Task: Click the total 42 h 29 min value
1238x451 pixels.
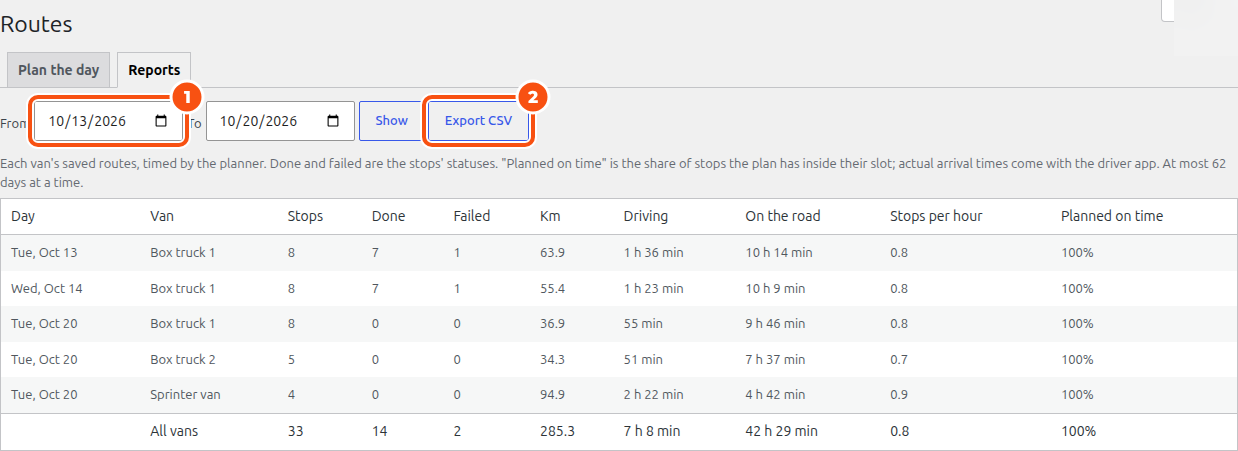Action: coord(781,432)
